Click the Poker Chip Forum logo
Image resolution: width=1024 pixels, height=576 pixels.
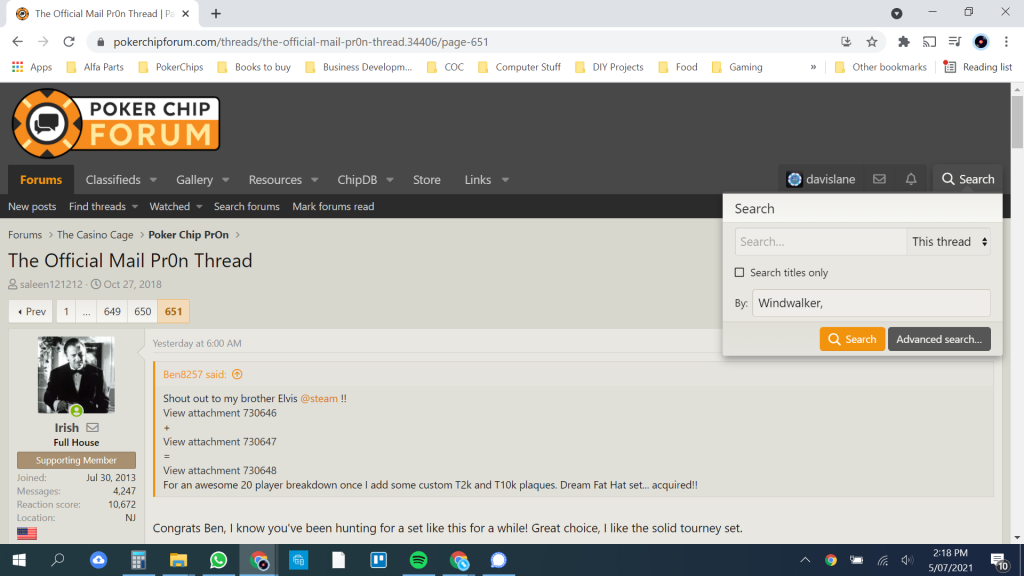point(116,123)
